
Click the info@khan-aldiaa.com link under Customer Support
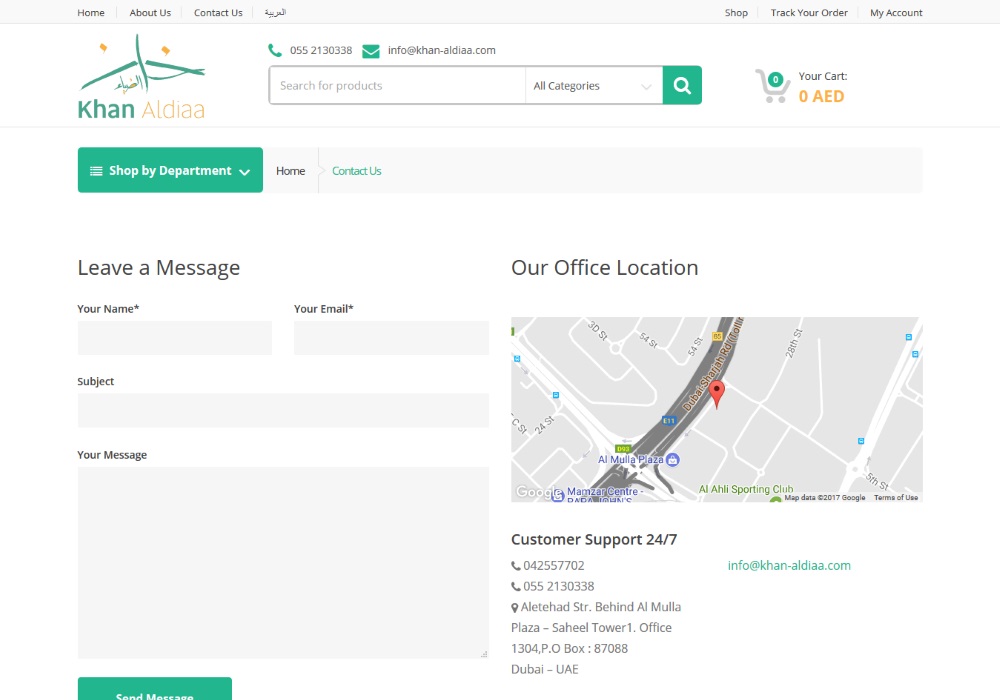point(789,565)
